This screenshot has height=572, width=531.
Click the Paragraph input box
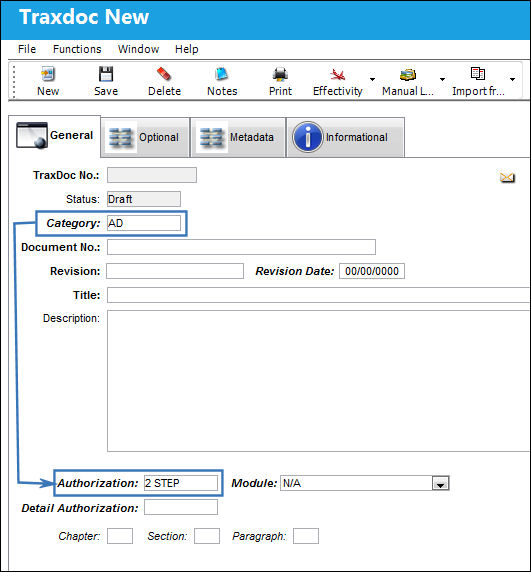306,536
